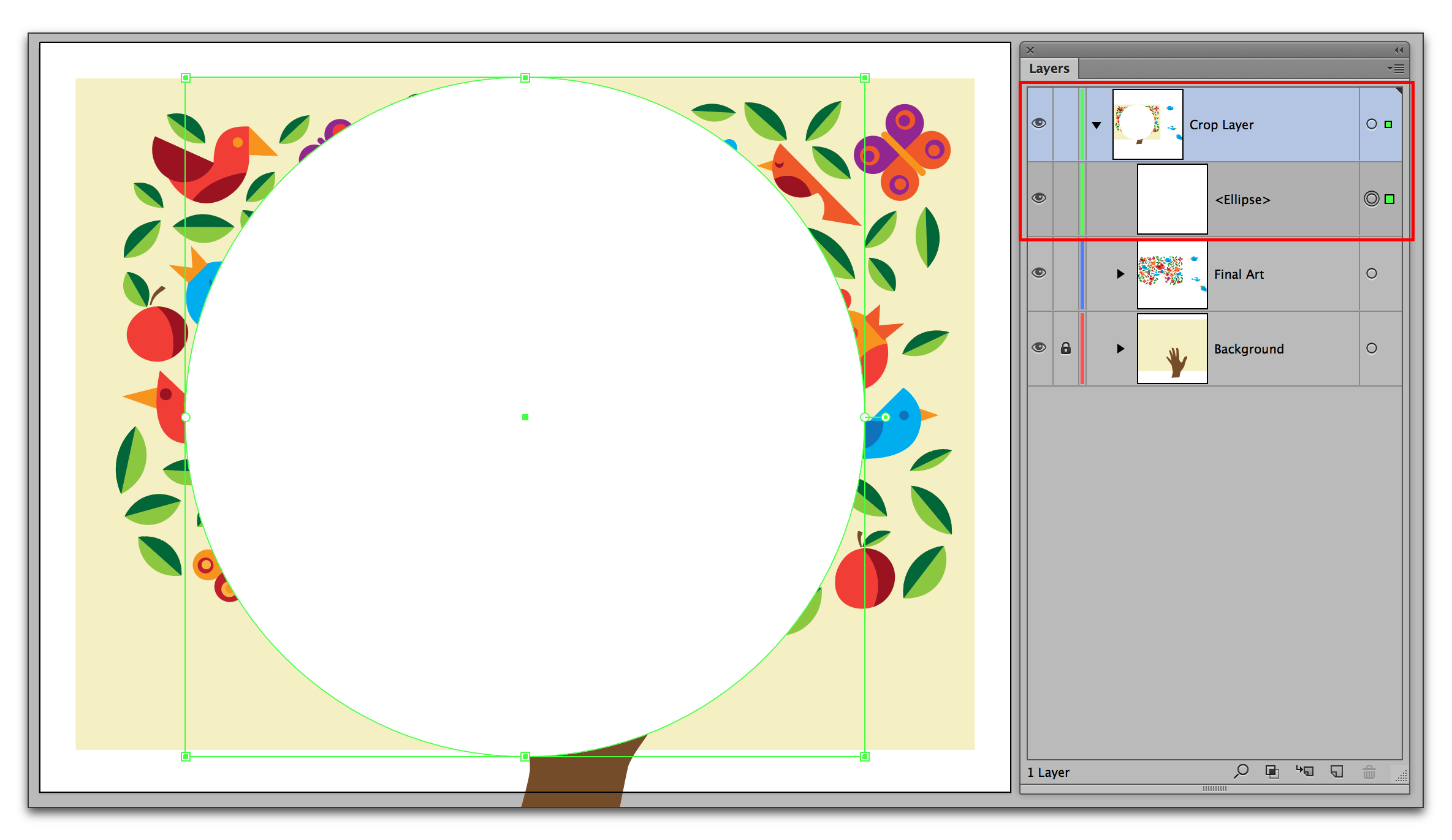Expand the Final Art layer contents
This screenshot has height=840, width=1452.
click(x=1120, y=274)
